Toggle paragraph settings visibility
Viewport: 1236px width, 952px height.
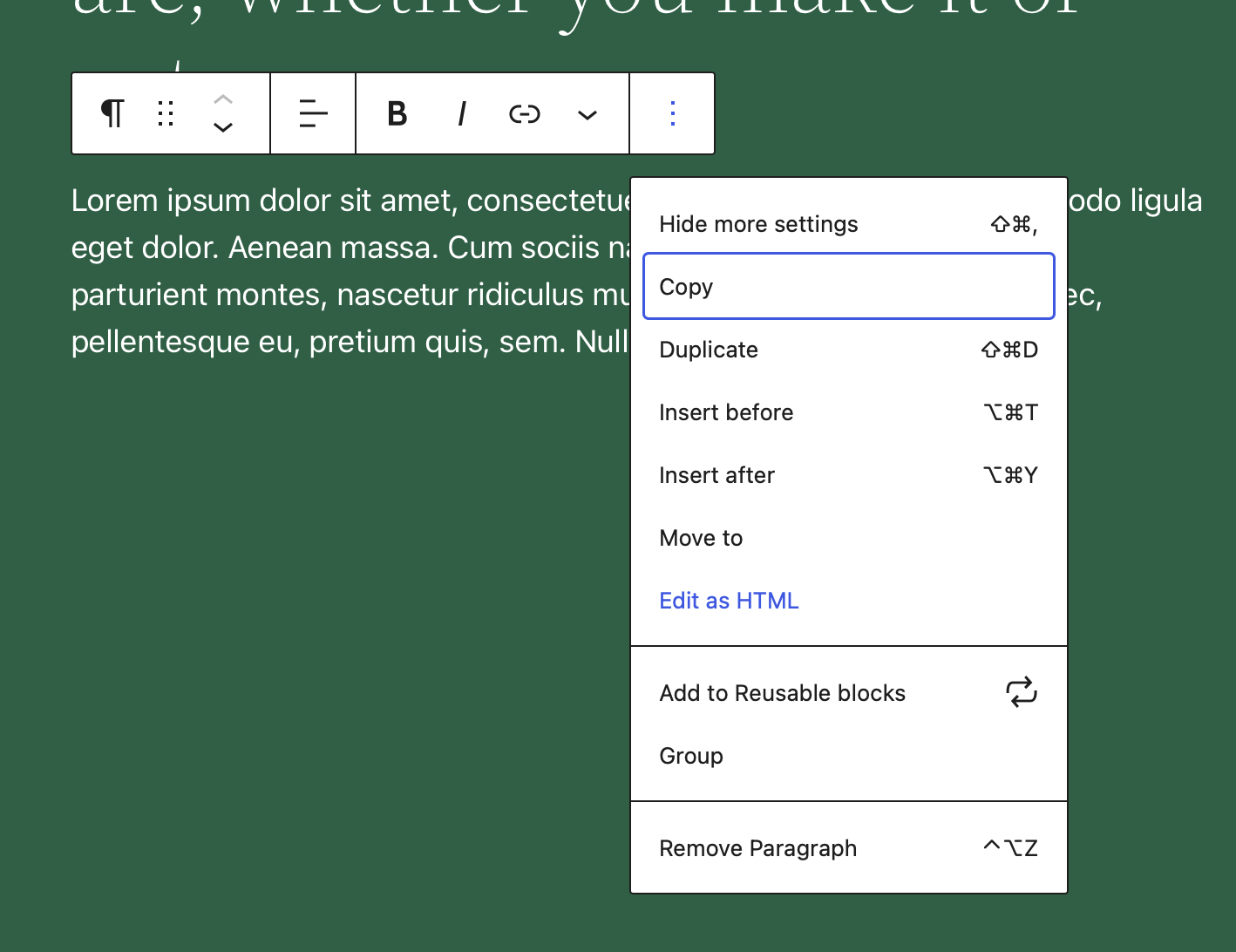click(x=757, y=224)
